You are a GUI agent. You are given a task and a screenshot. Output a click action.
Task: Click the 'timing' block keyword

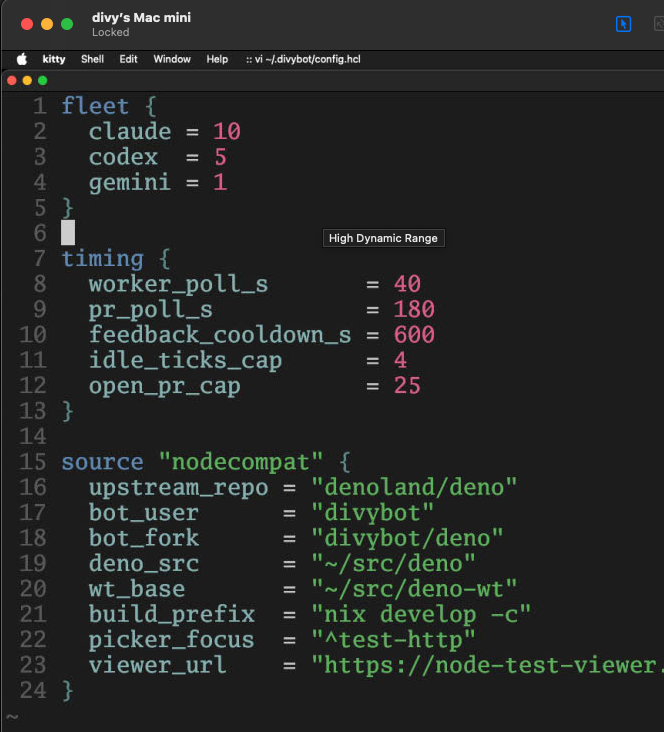point(103,259)
